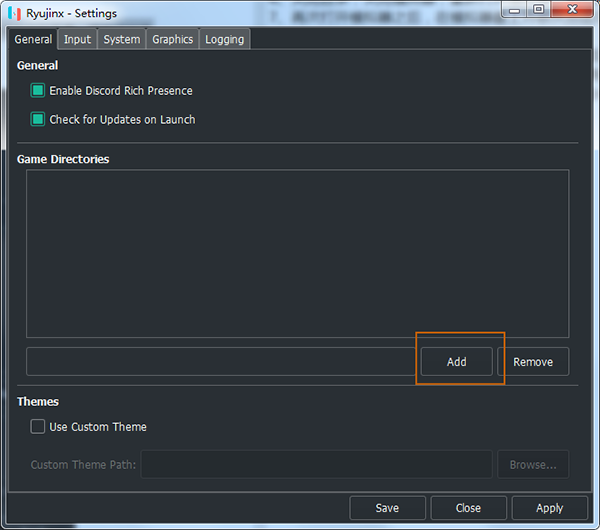The image size is (600, 530).
Task: Click the Remove game directory button
Action: [x=533, y=362]
